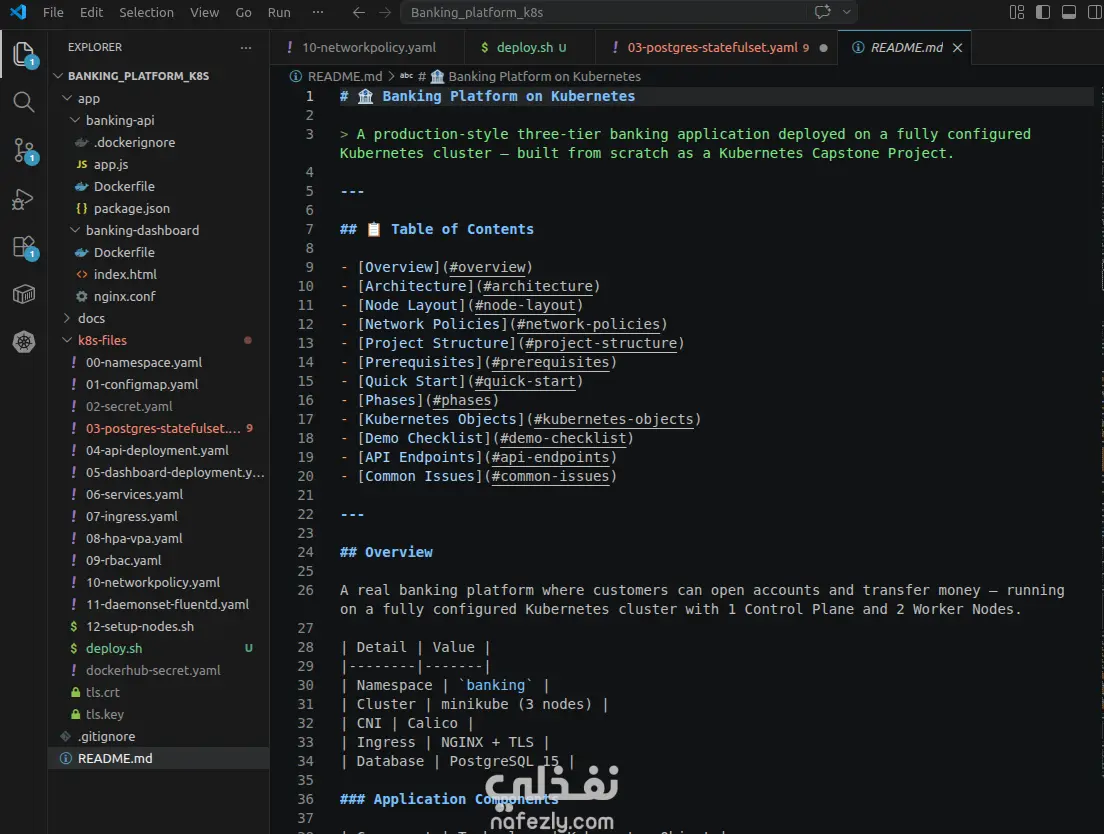
Task: Open 04-api-deployment.yaml in the explorer
Action: pyautogui.click(x=157, y=450)
